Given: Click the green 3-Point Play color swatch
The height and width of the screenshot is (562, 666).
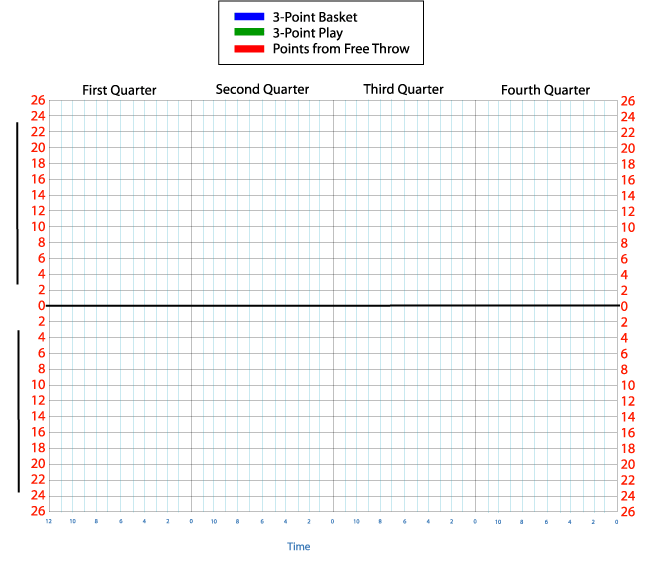Looking at the screenshot, I should 248,33.
